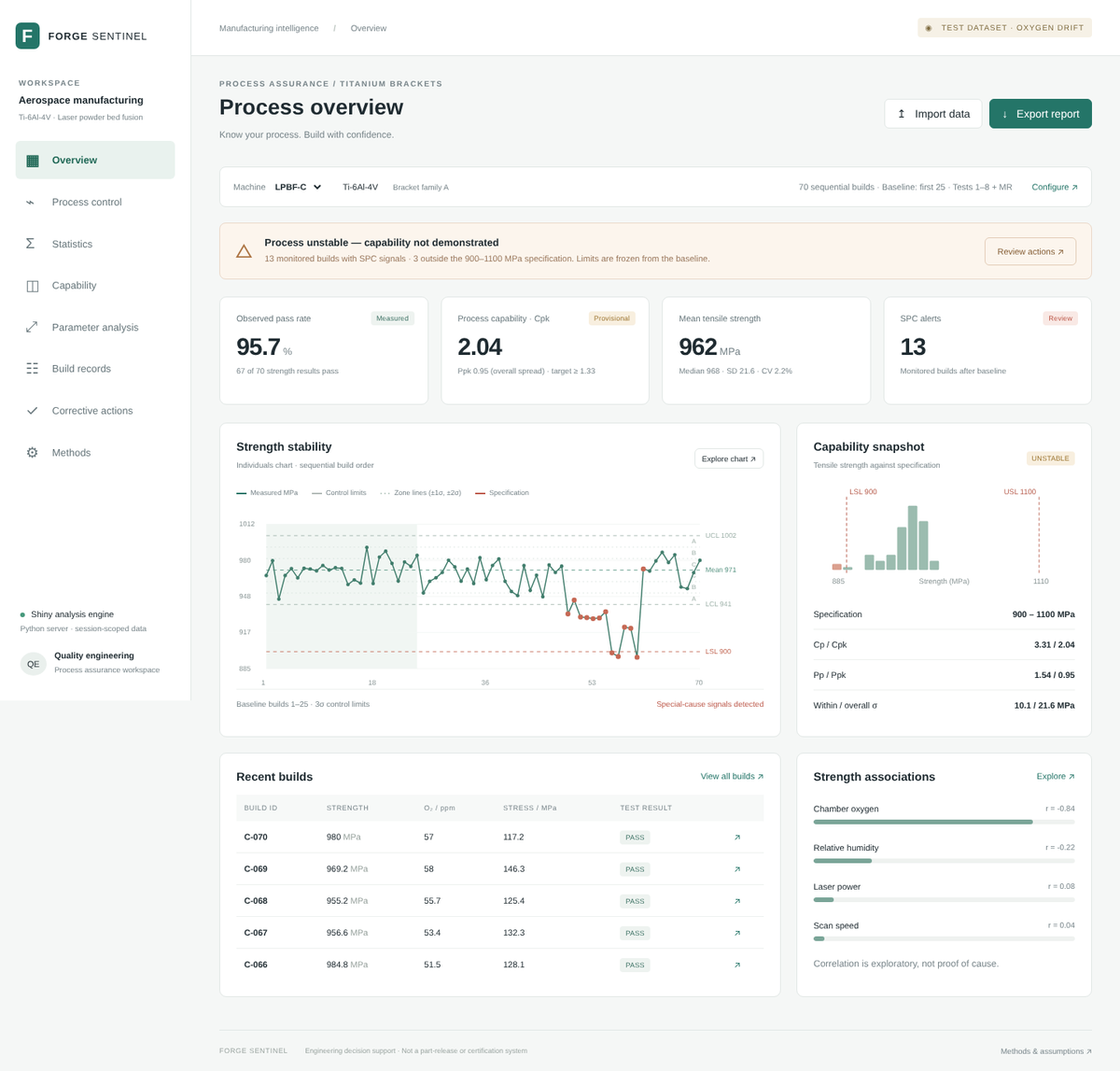The image size is (1120, 1071).
Task: Click Methods & assumptions footer link
Action: pos(1046,1051)
